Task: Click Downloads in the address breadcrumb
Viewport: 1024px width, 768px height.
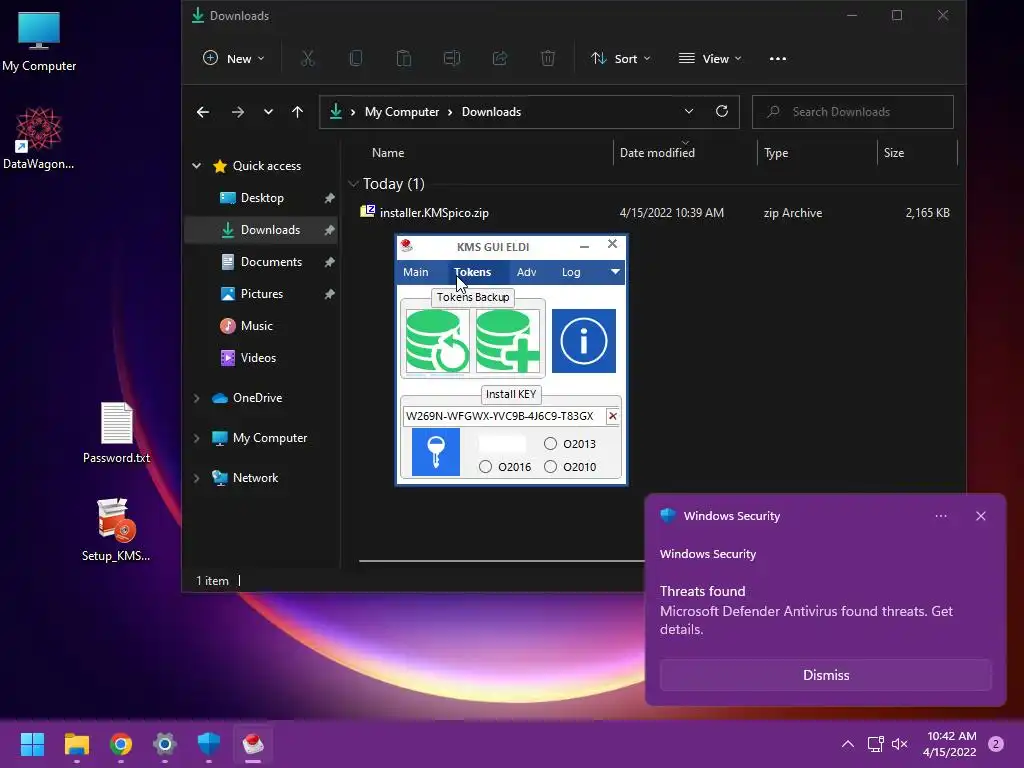Action: [x=491, y=112]
